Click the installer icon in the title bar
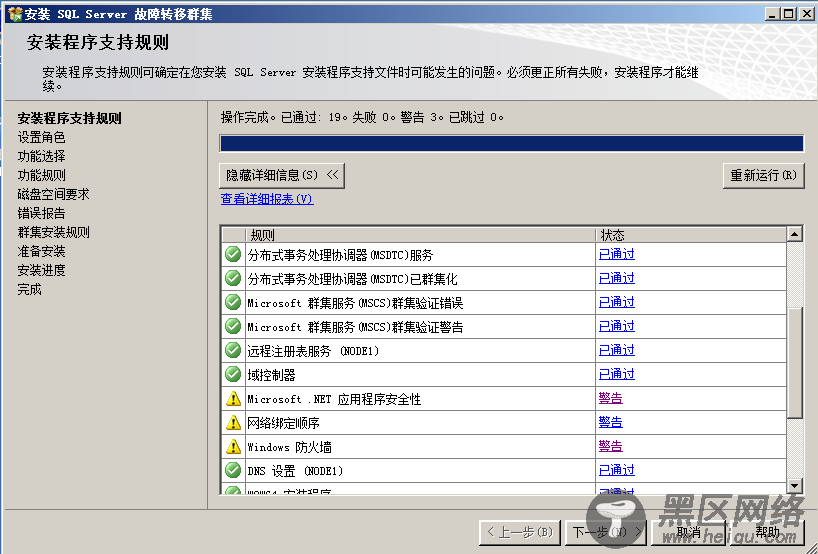Screen dimensions: 818x554 click(15, 14)
